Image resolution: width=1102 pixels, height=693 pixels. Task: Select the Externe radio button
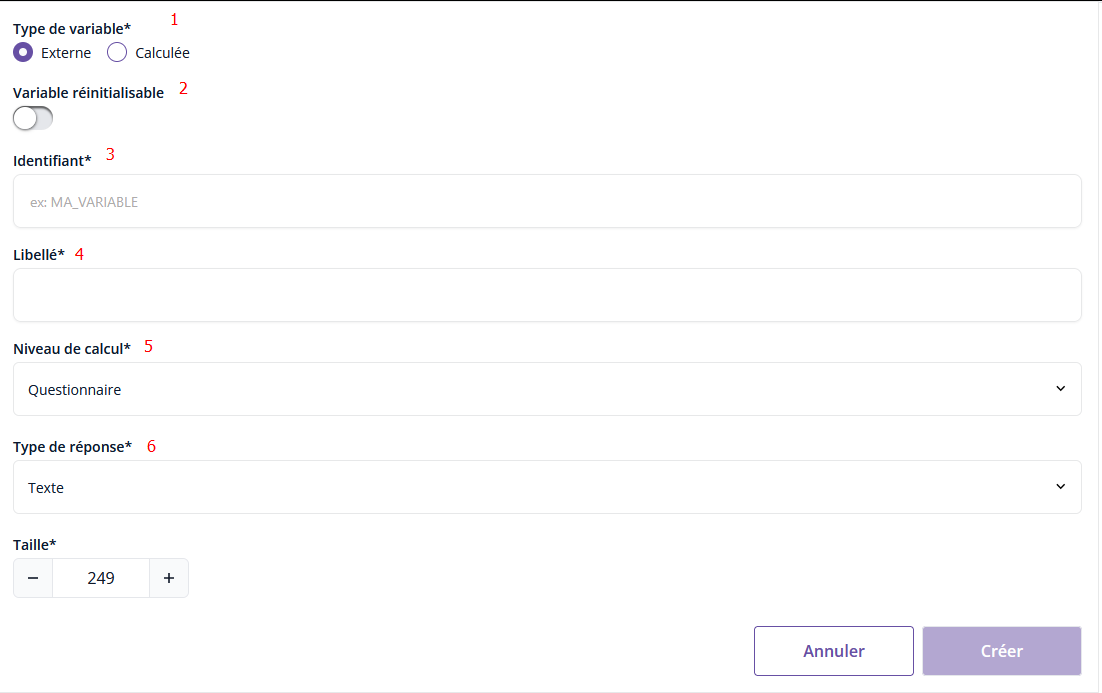23,53
